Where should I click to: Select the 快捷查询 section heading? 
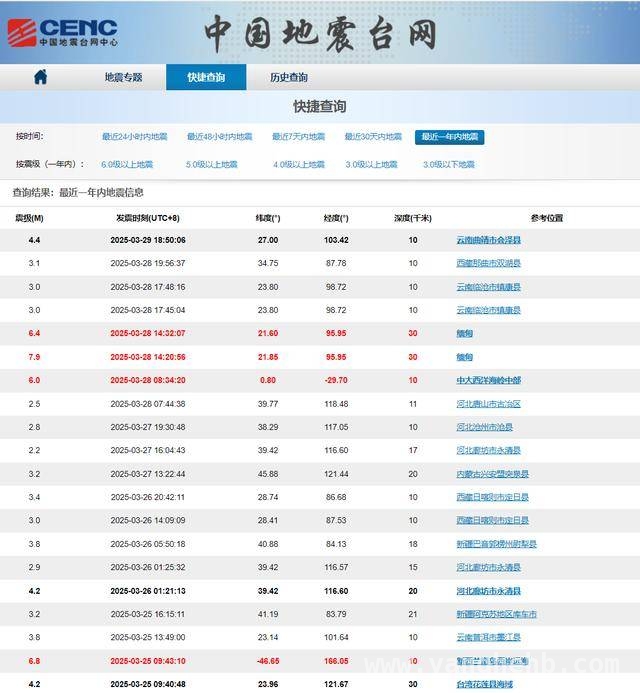320,107
